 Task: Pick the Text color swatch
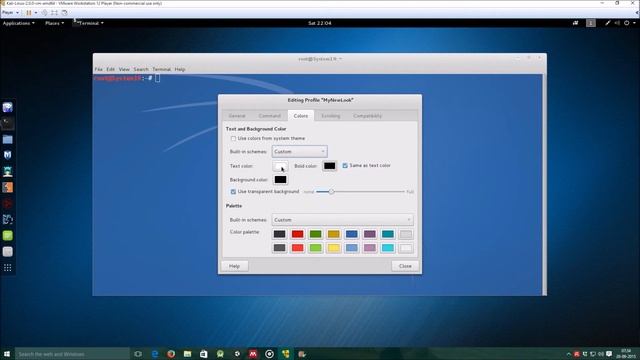click(280, 166)
